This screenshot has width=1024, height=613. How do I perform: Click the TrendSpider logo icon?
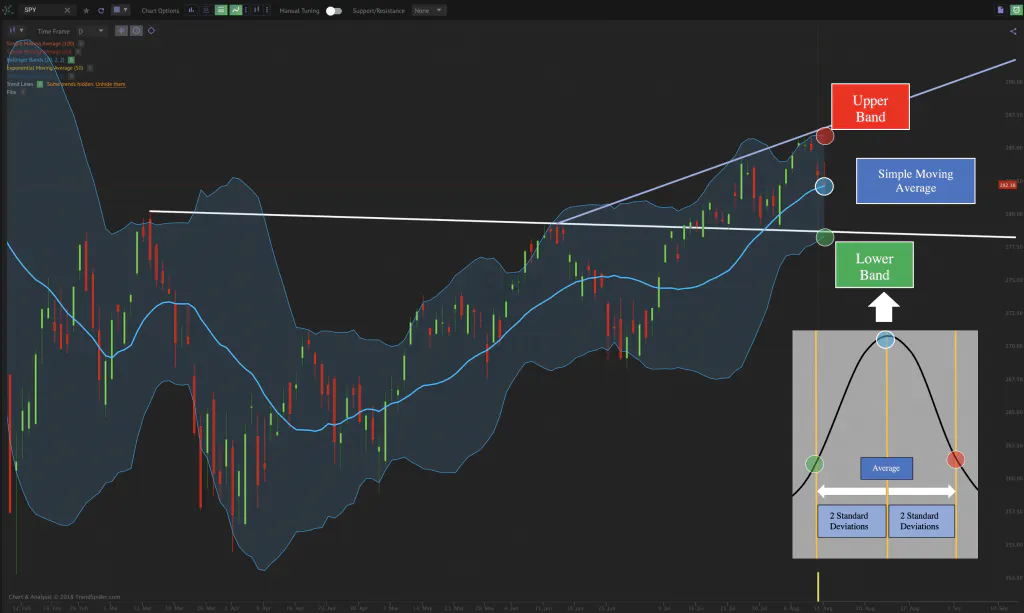pos(8,10)
